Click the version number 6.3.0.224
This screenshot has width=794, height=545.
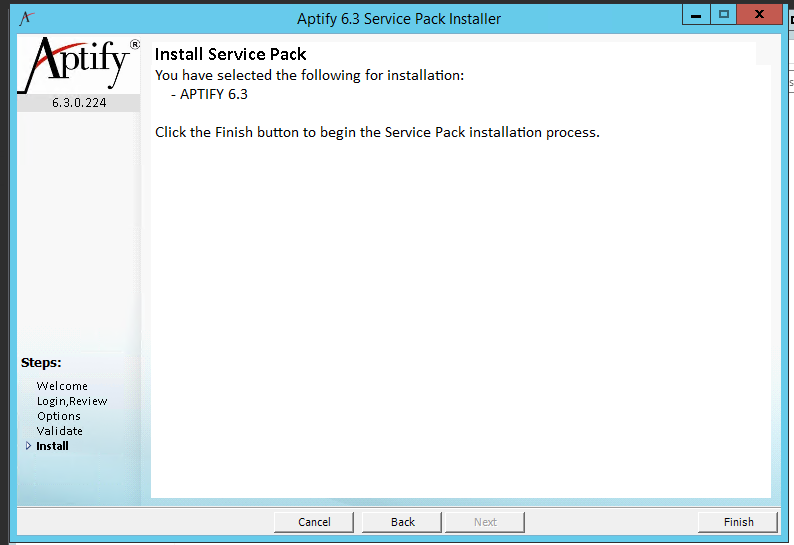point(79,103)
